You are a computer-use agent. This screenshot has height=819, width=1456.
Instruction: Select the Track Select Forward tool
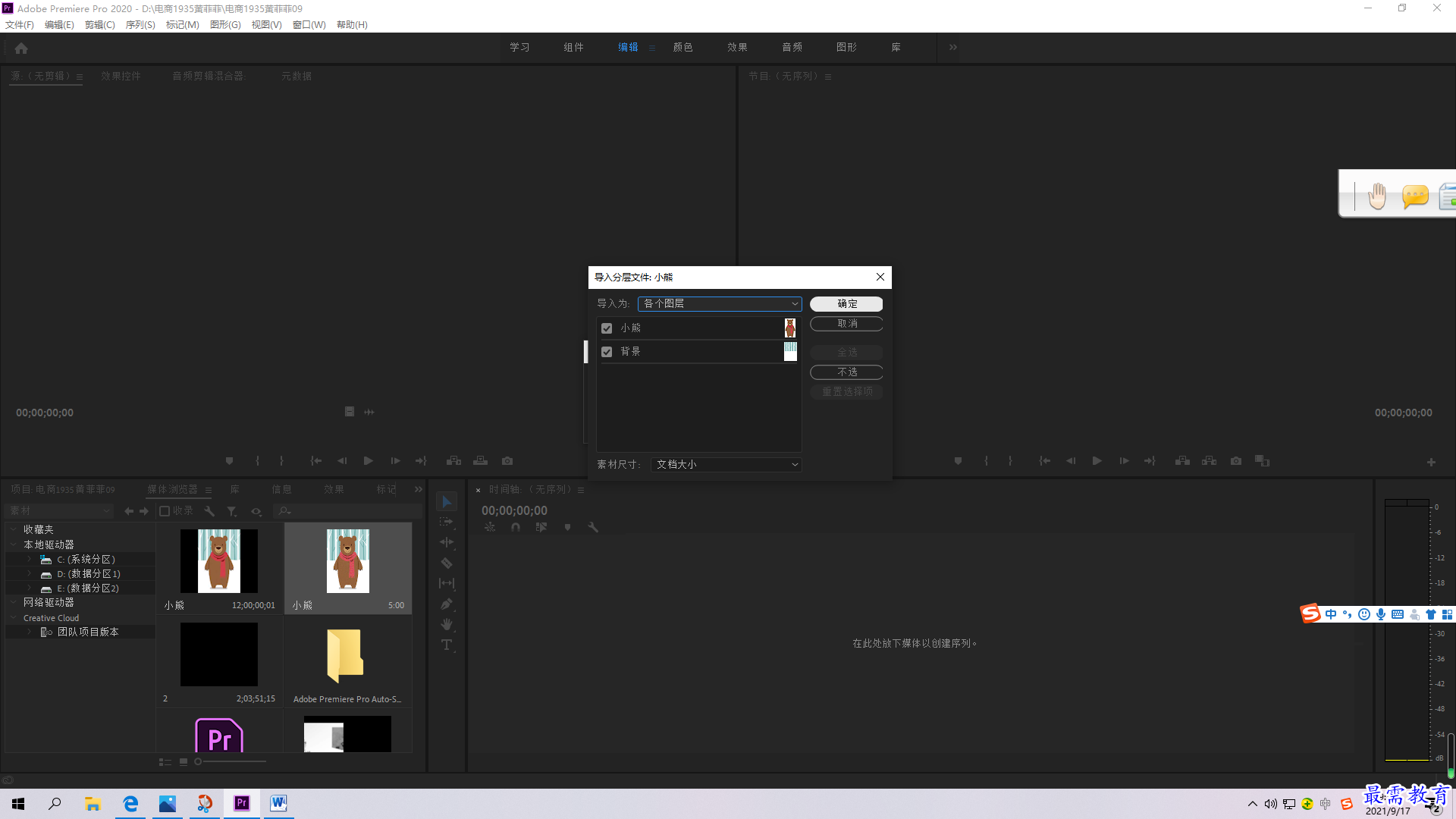pos(447,522)
